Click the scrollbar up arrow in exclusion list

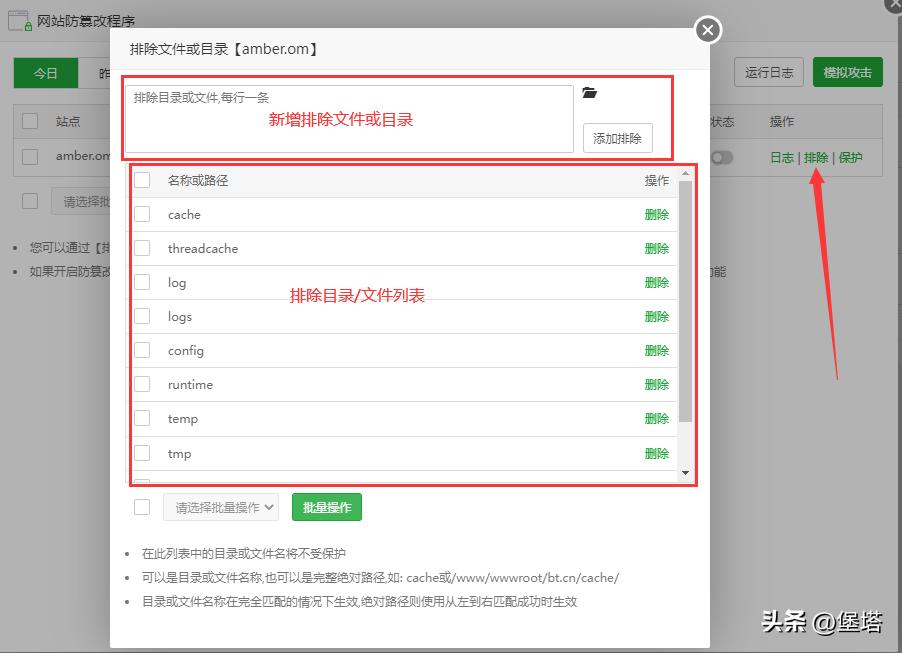684,172
